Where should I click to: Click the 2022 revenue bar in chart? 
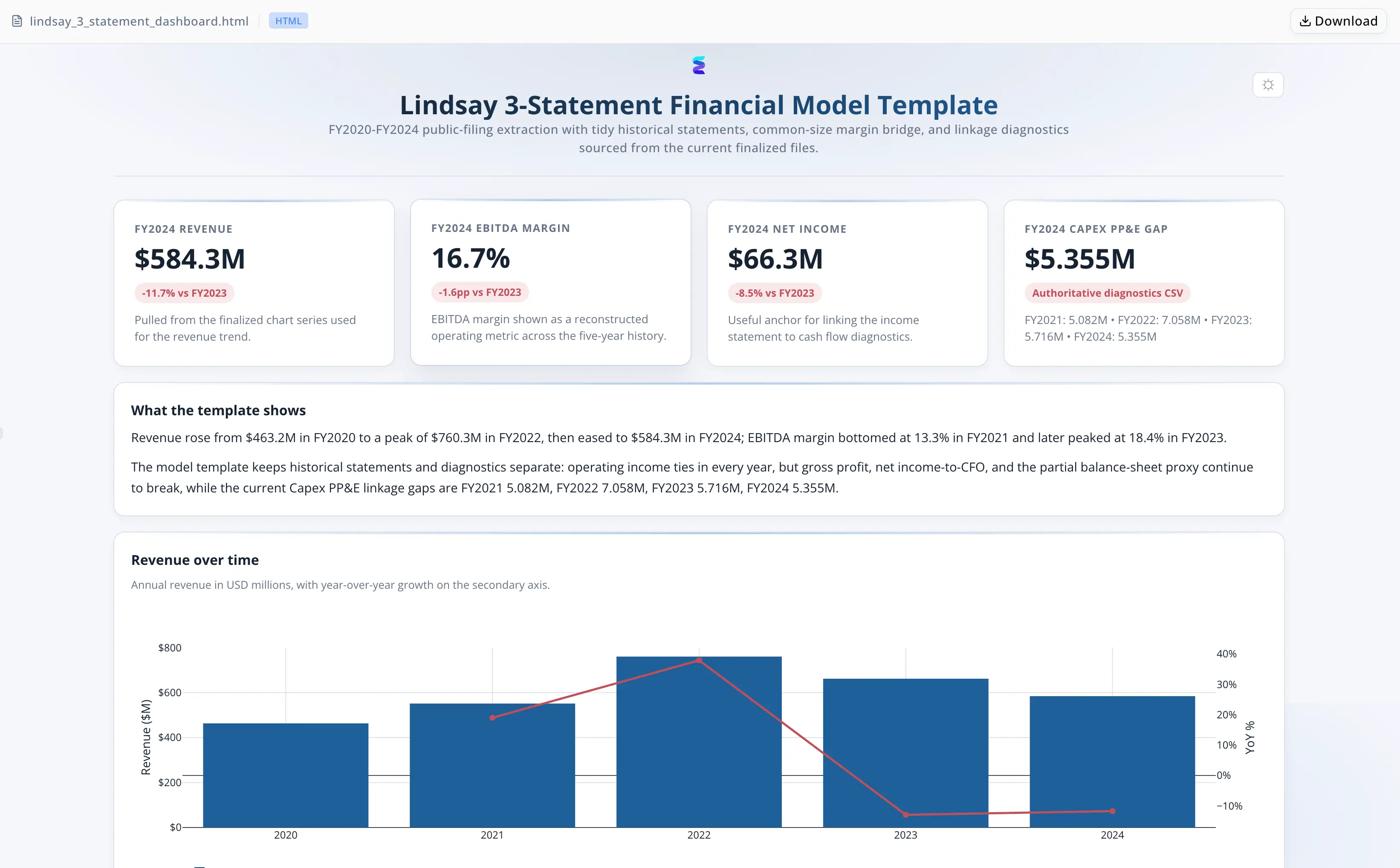pos(699,742)
